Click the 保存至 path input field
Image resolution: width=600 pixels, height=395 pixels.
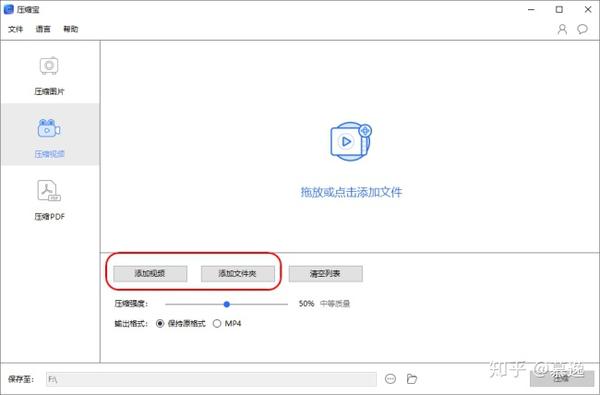point(211,379)
